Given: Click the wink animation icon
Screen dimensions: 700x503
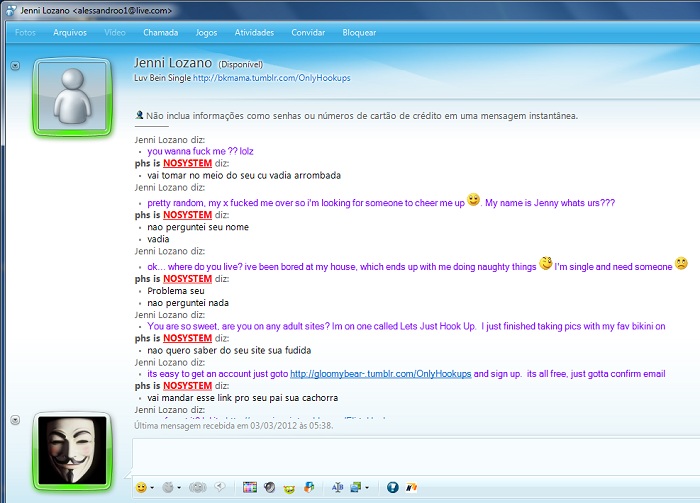Looking at the screenshot, I should pyautogui.click(x=170, y=487).
